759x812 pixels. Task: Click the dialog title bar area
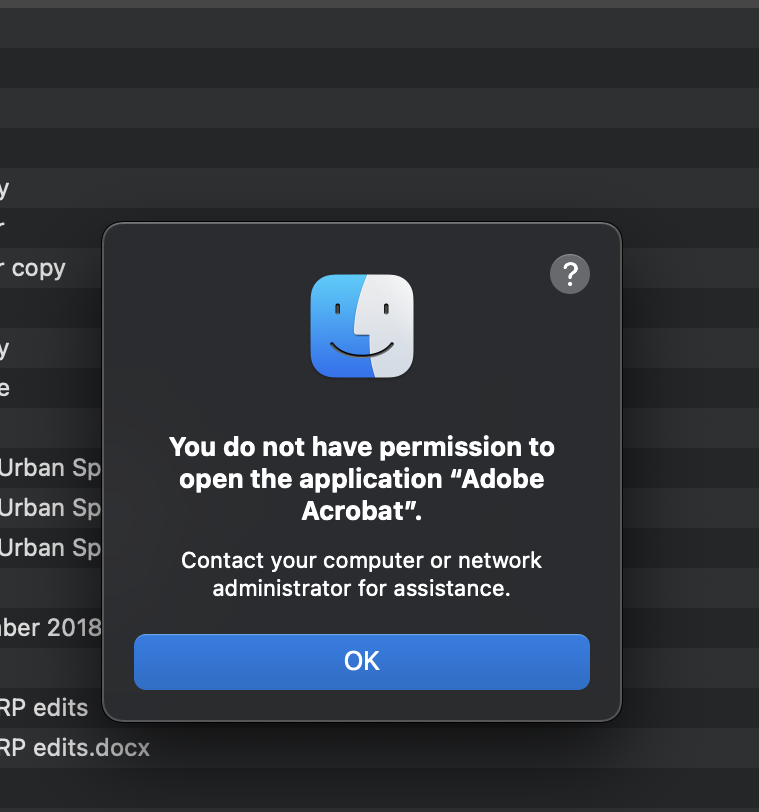tap(362, 240)
